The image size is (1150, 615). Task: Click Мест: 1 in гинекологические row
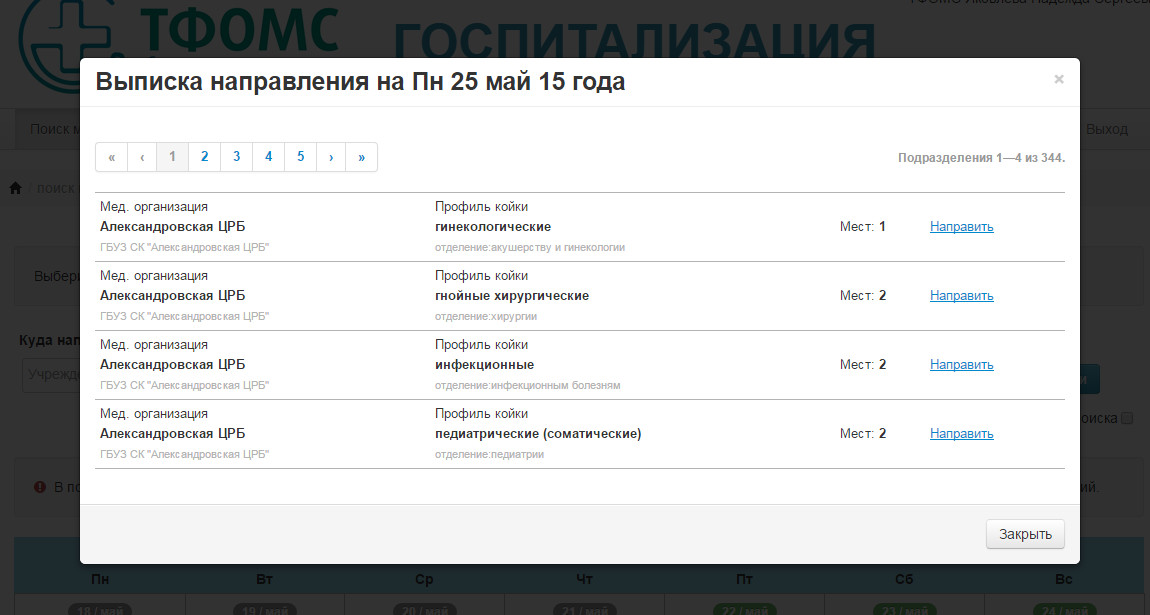click(x=862, y=227)
